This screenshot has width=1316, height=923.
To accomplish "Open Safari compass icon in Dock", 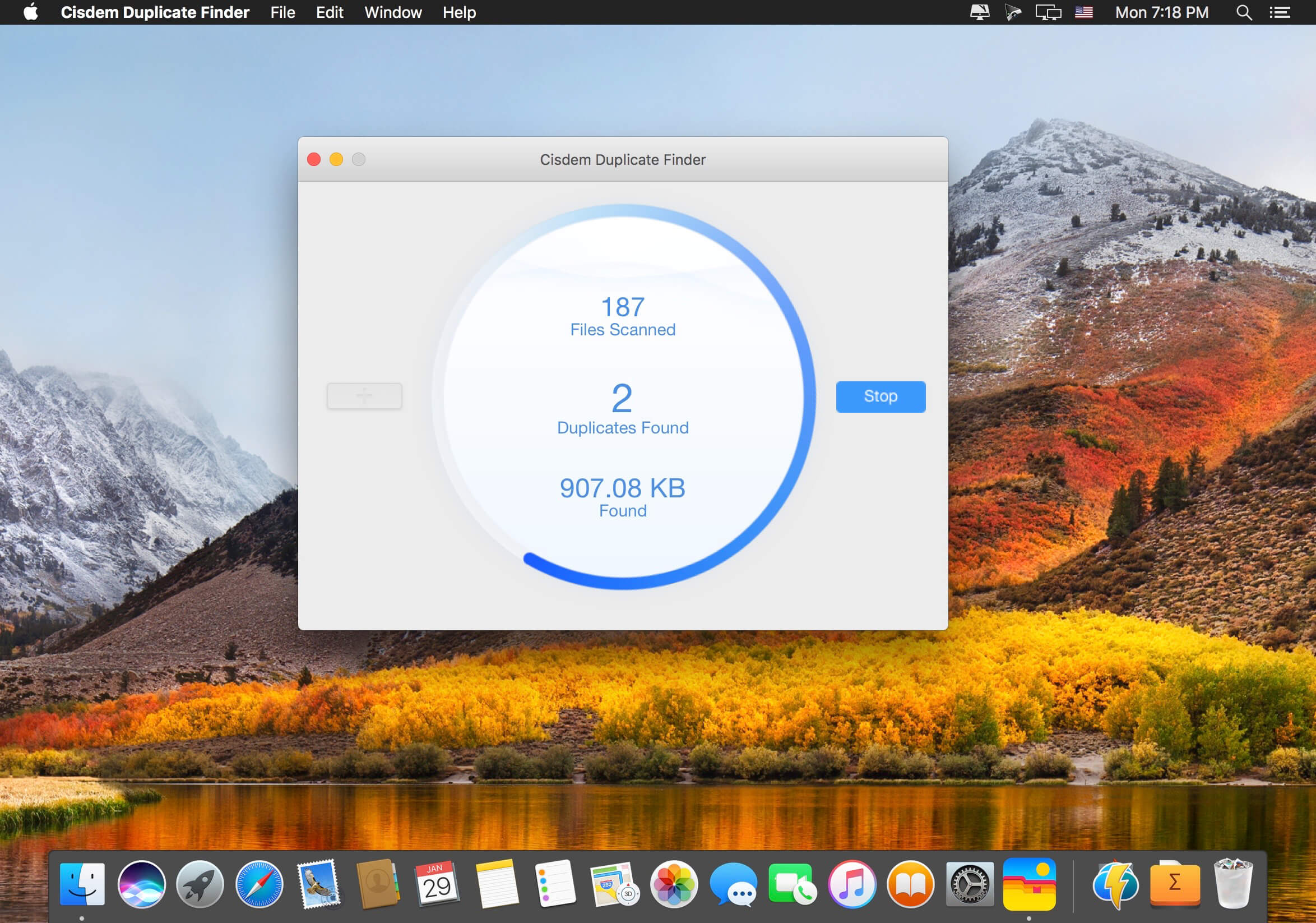I will tap(259, 885).
